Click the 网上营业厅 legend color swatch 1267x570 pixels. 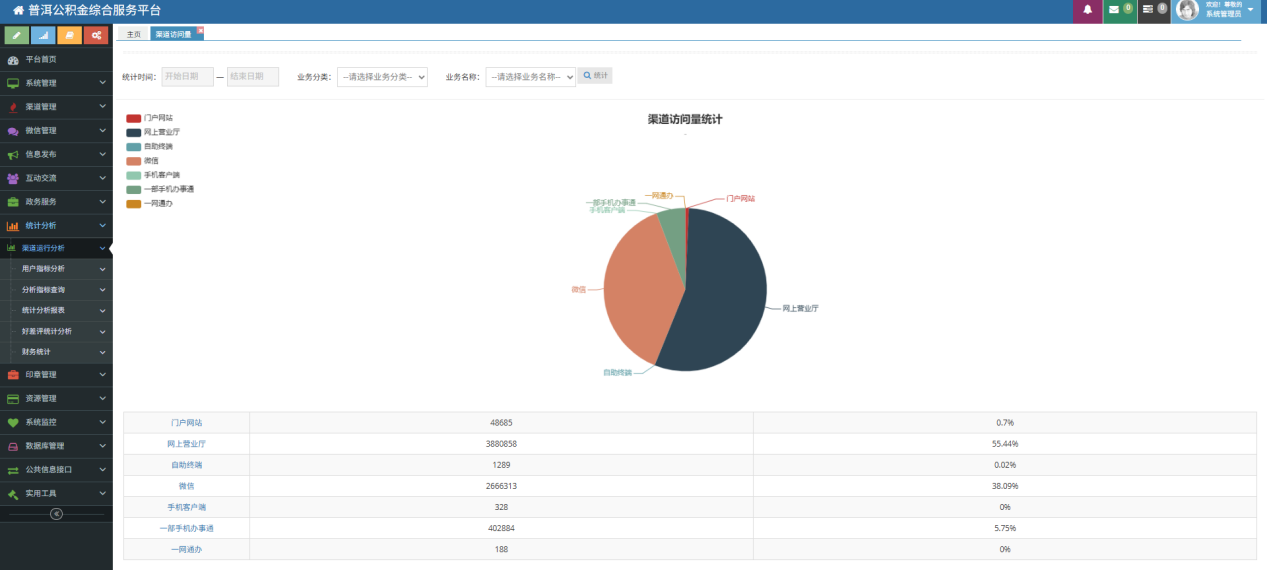(x=133, y=132)
